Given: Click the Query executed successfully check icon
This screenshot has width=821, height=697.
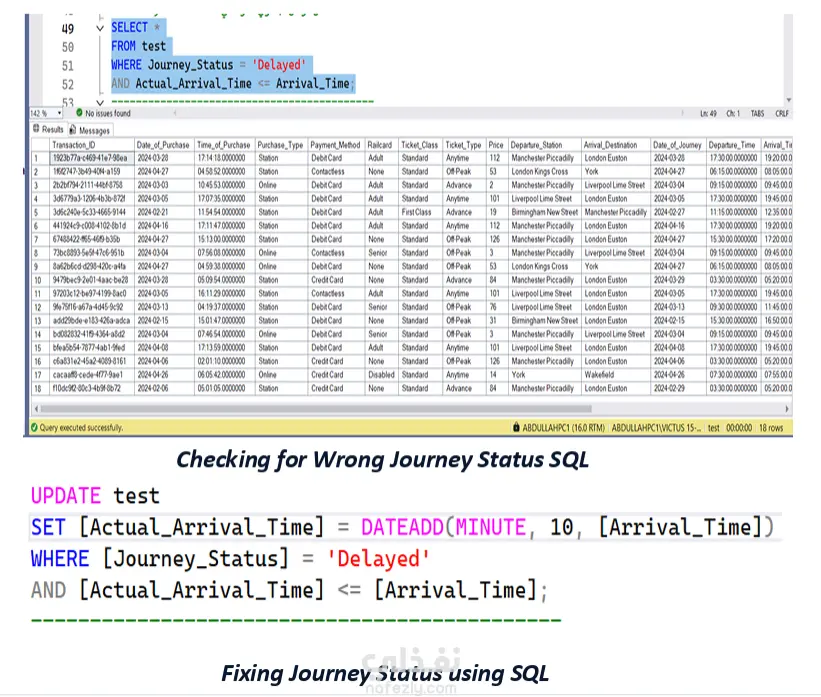Looking at the screenshot, I should (35, 428).
